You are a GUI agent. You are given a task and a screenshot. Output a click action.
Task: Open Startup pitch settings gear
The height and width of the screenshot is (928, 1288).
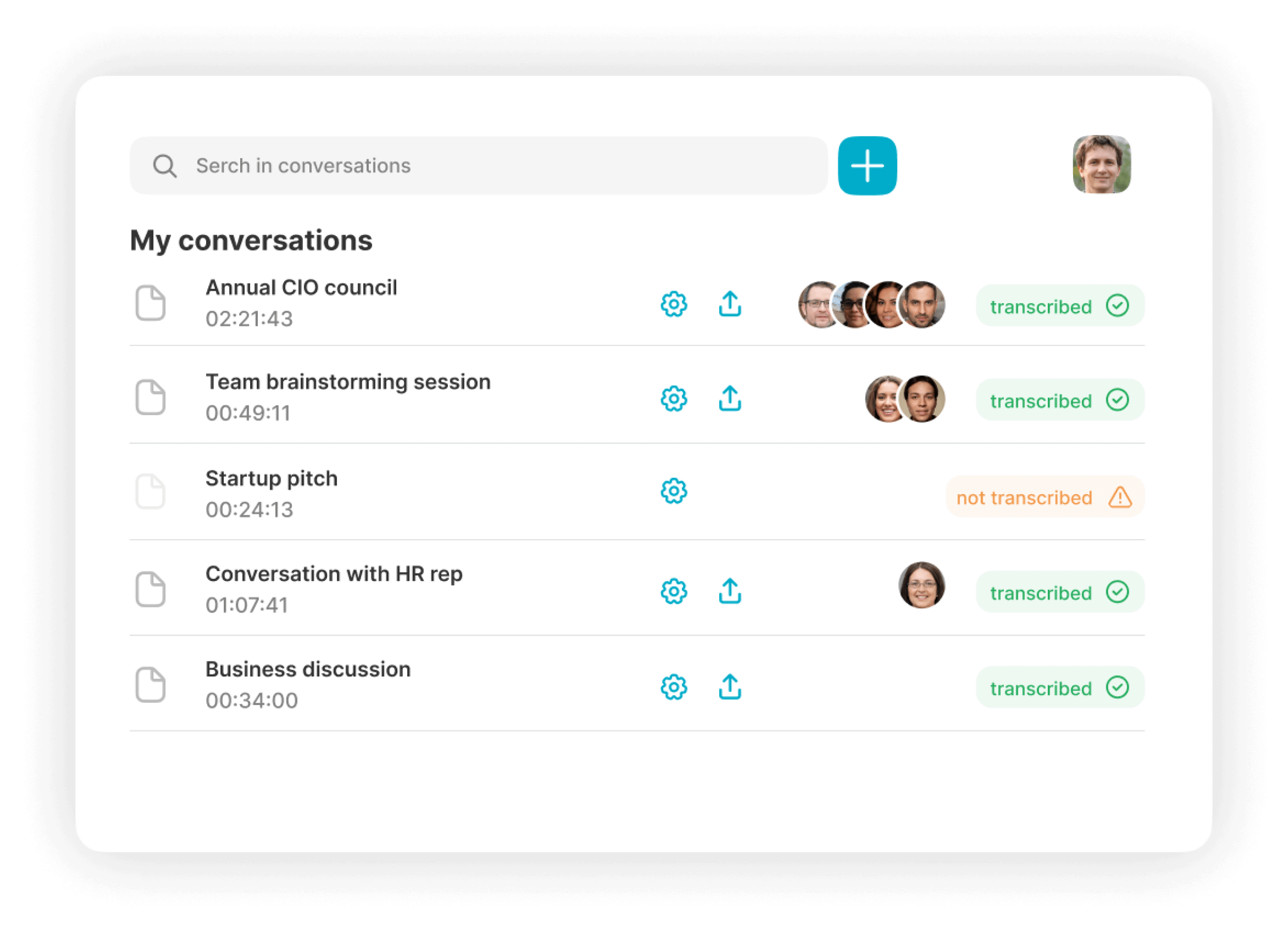click(674, 491)
